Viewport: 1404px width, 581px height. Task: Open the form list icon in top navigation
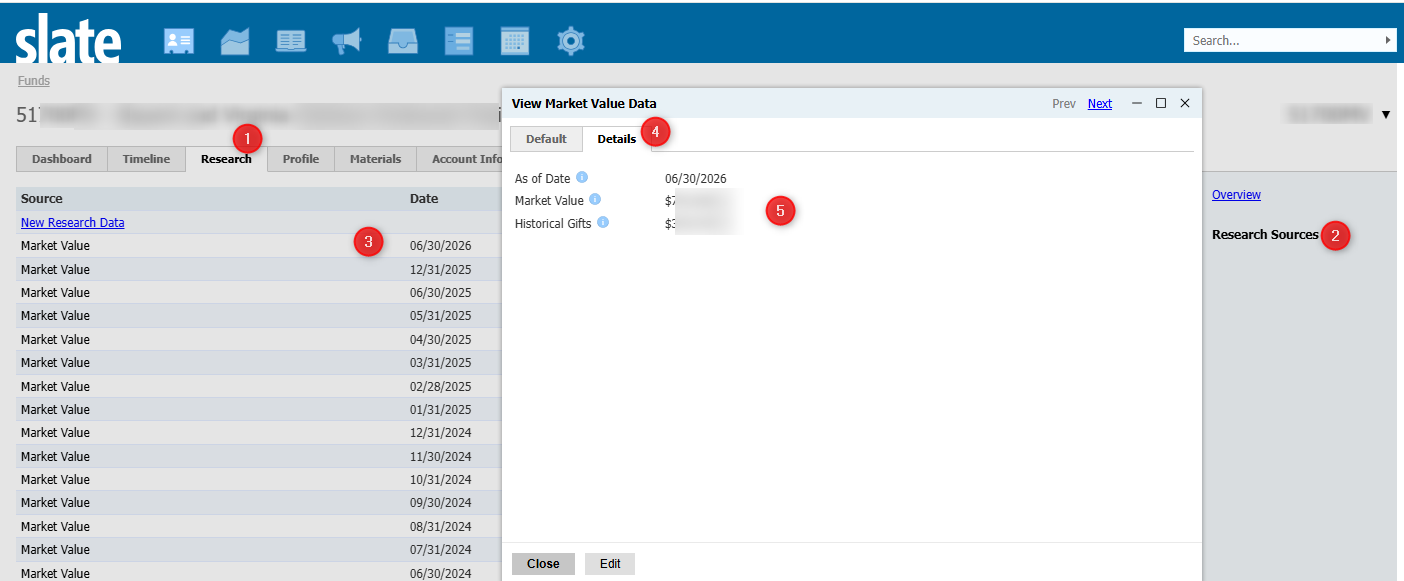coord(459,41)
